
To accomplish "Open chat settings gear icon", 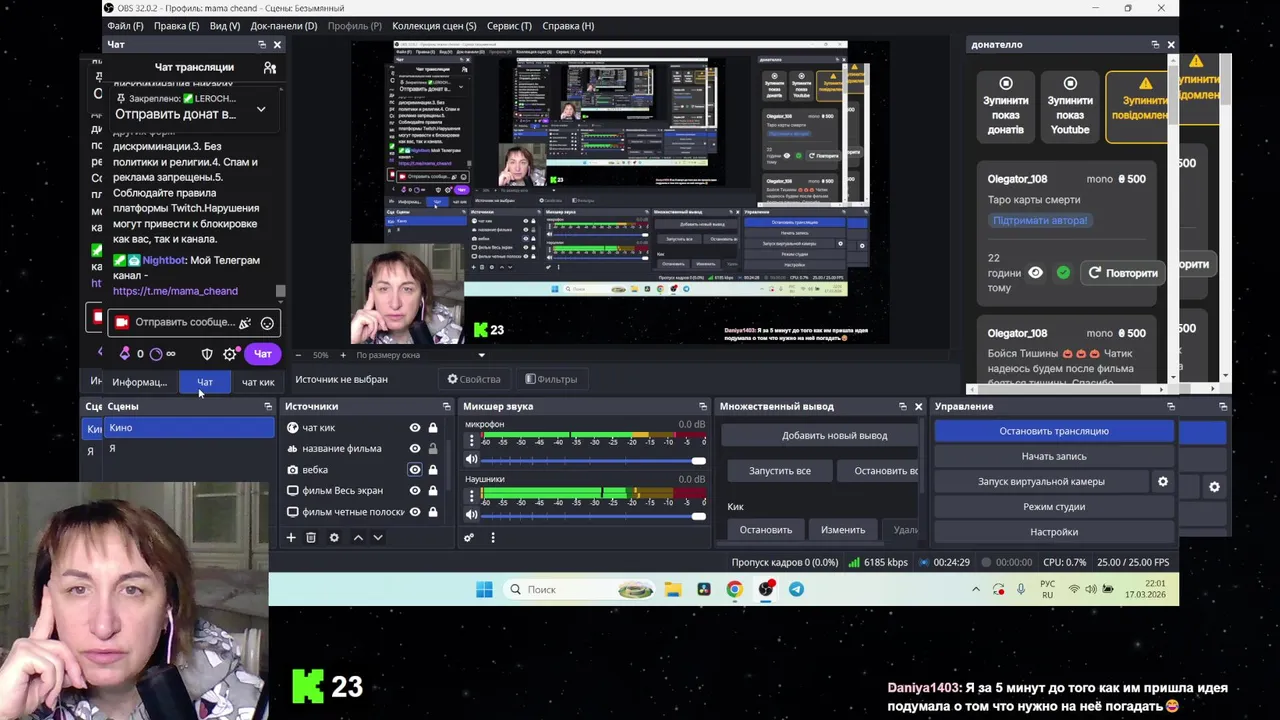I will [230, 354].
